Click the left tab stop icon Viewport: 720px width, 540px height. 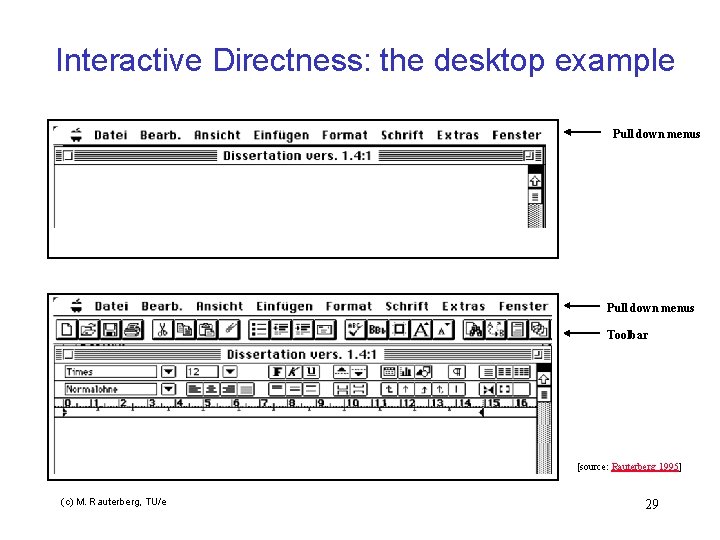pos(389,389)
